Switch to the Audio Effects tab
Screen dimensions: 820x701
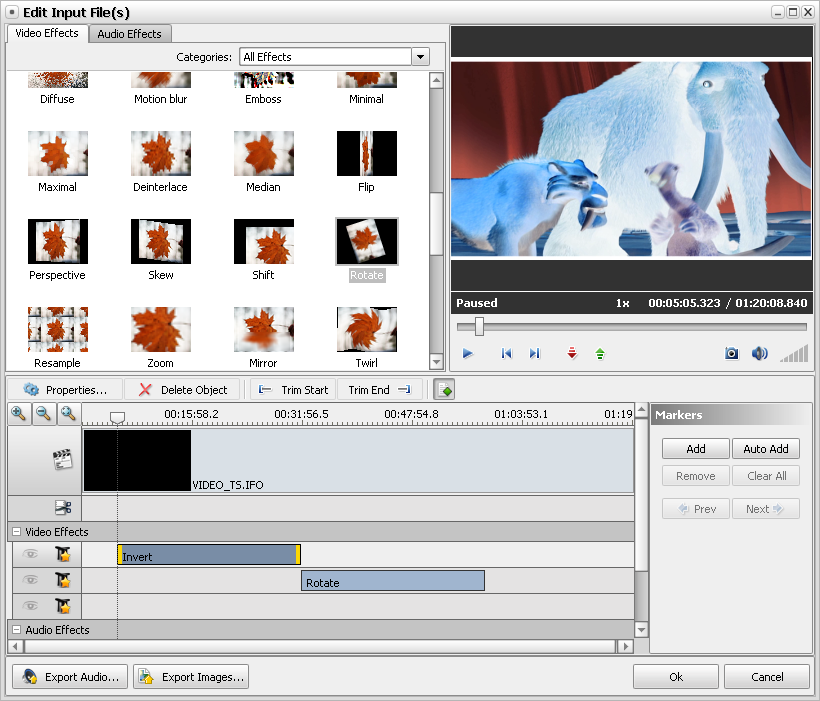click(129, 34)
